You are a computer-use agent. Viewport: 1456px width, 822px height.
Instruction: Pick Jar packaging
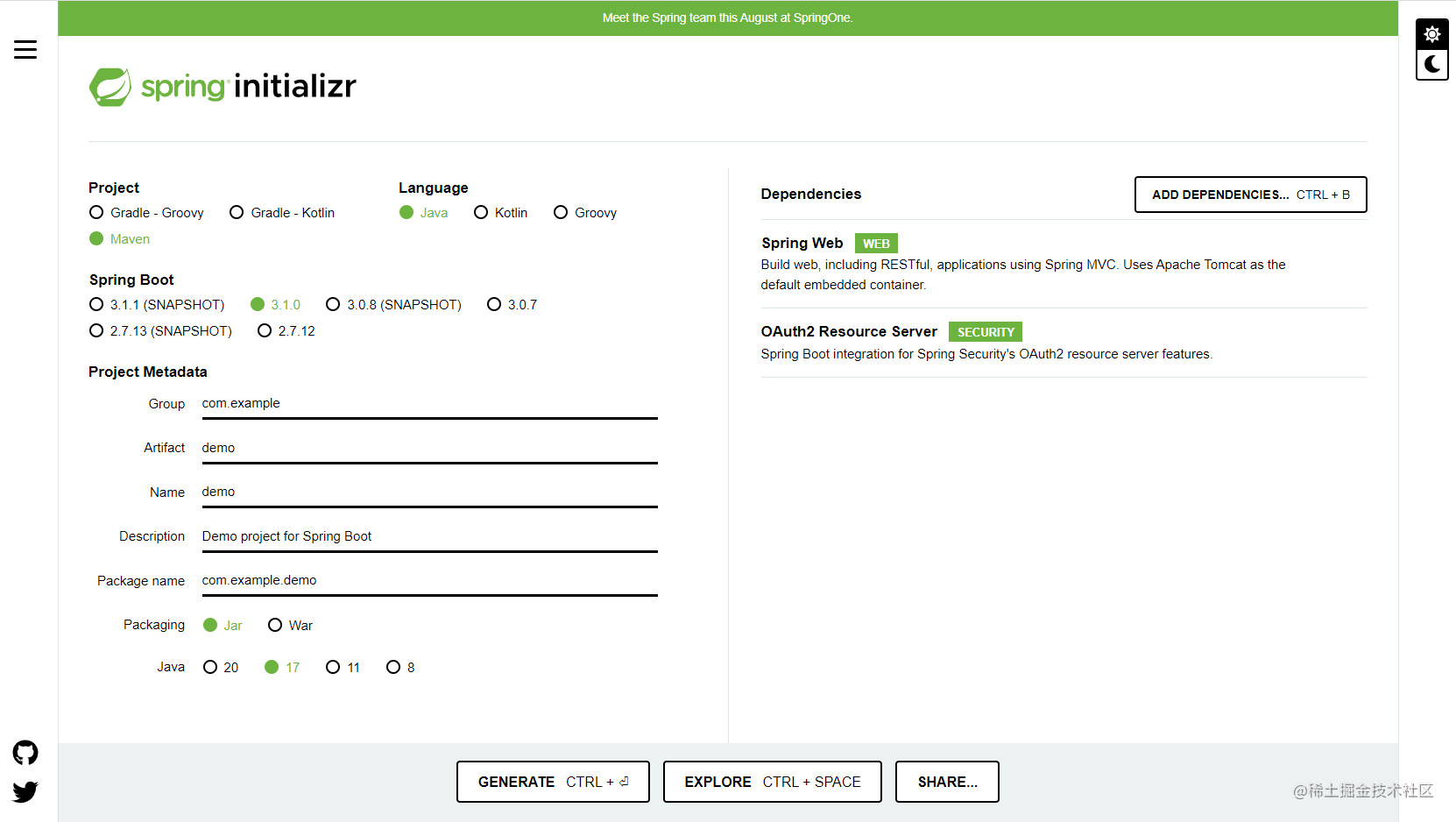pos(223,626)
